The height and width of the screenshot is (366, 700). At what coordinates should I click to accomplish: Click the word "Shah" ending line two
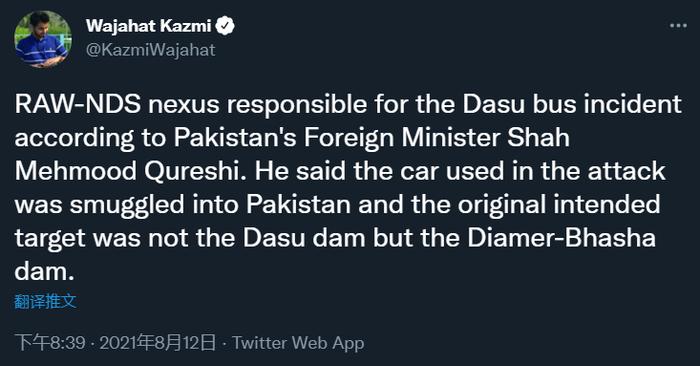pos(538,138)
